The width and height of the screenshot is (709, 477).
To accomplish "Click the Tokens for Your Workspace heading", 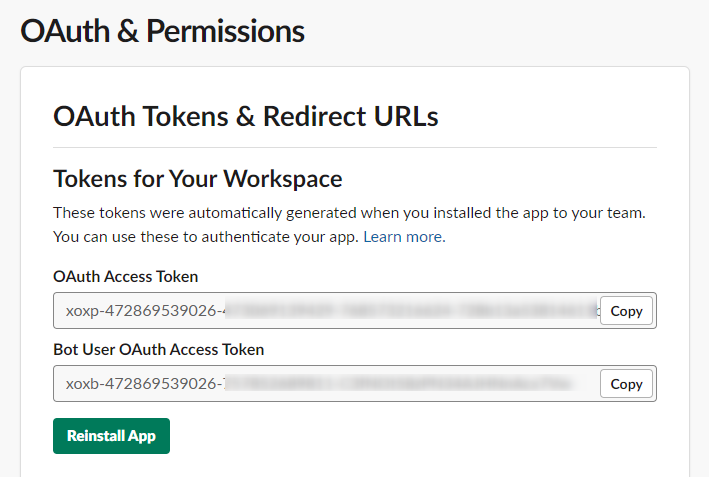I will click(198, 179).
